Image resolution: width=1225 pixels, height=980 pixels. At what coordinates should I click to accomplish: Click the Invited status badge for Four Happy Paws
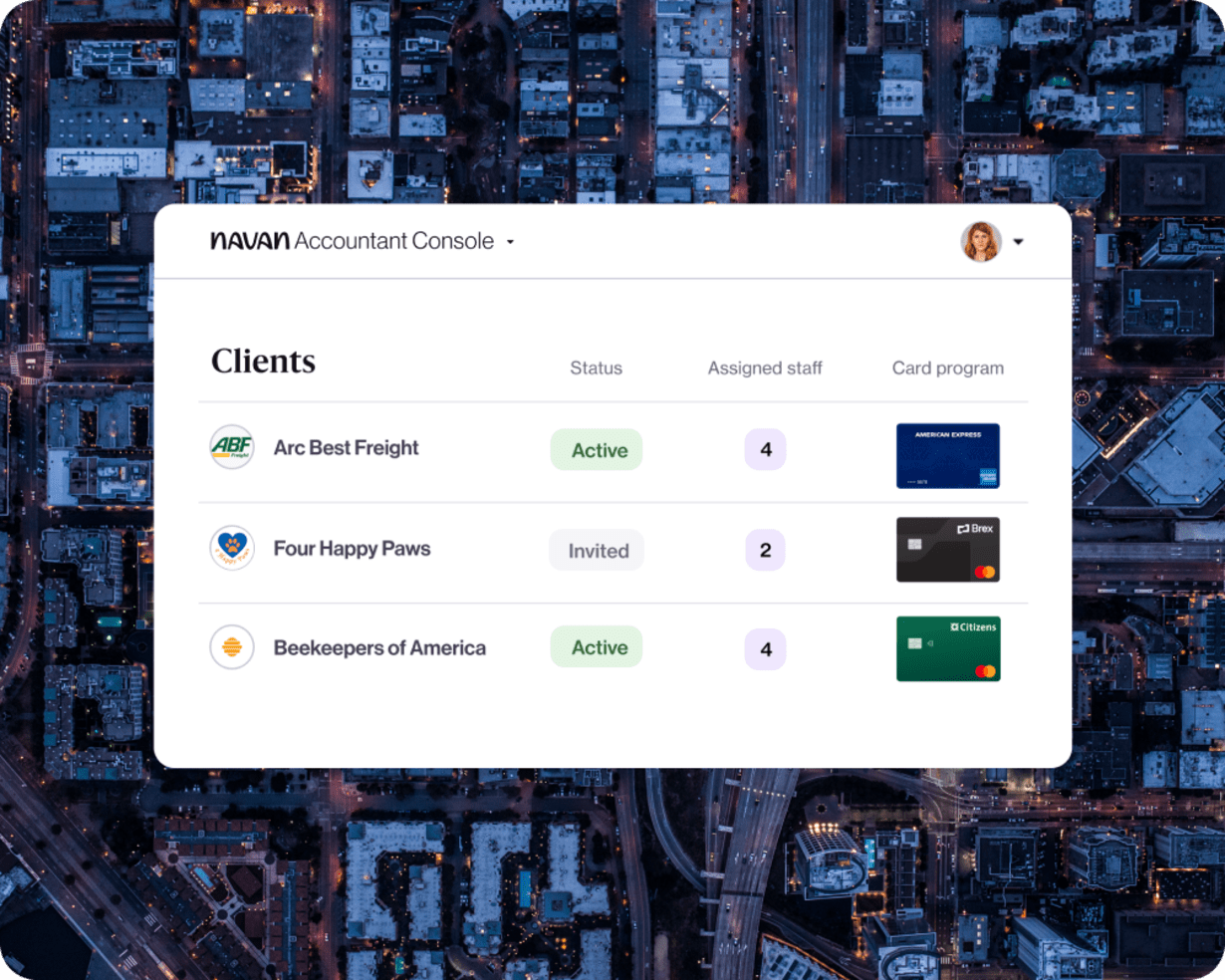click(x=597, y=550)
